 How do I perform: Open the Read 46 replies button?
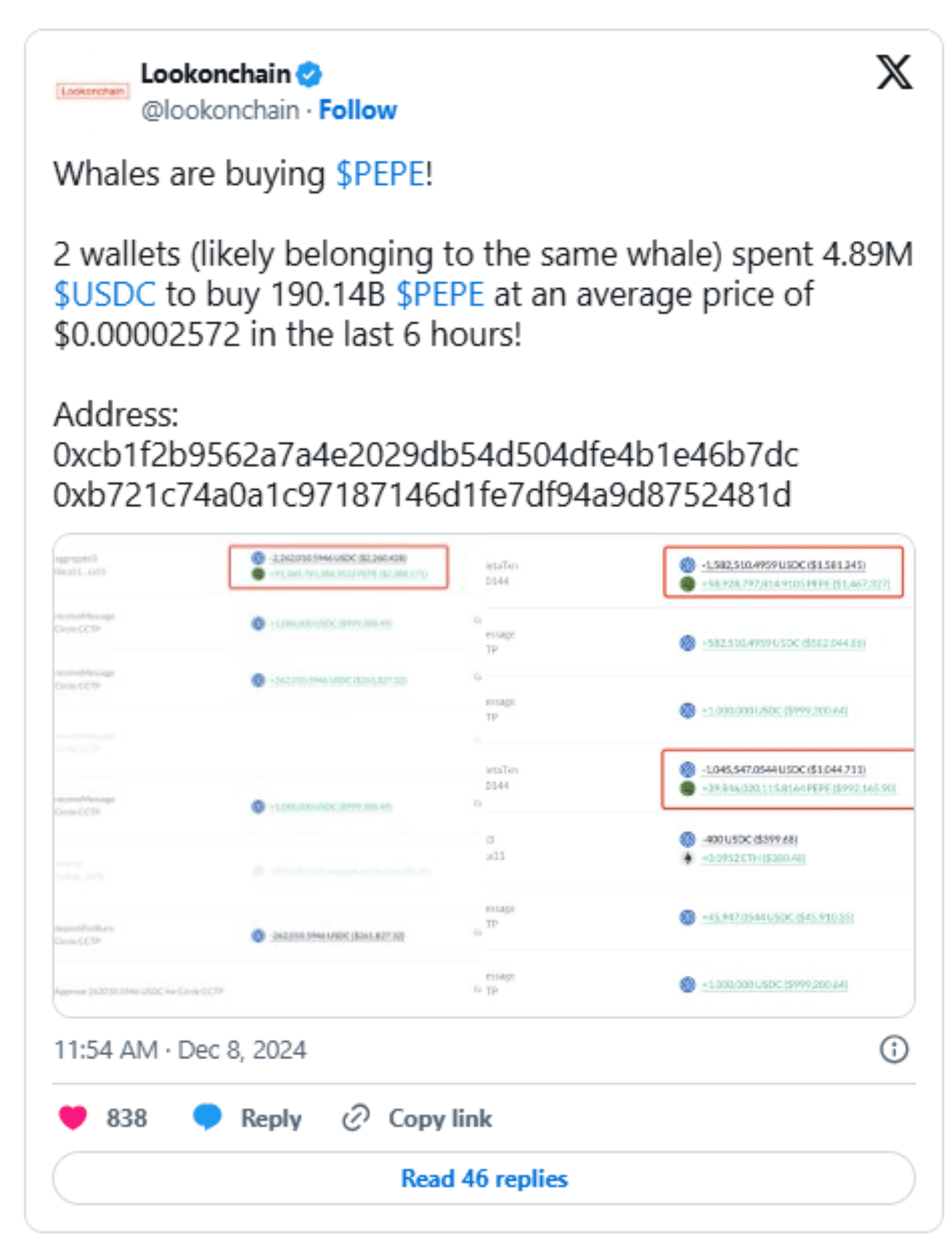click(x=484, y=1178)
